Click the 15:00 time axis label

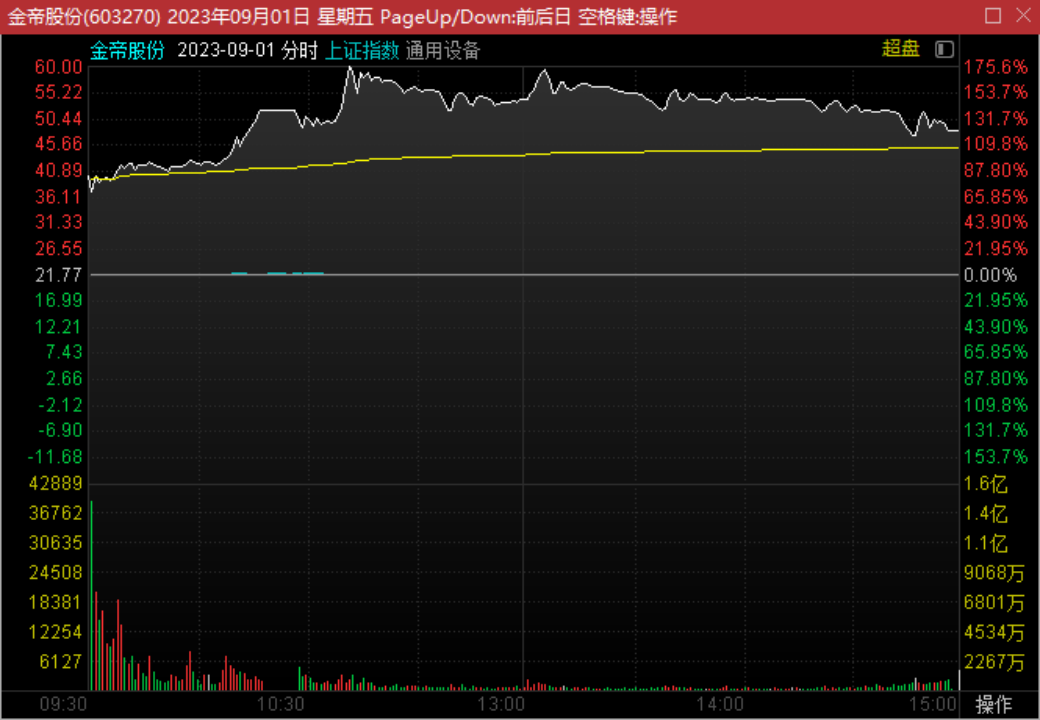[x=933, y=704]
